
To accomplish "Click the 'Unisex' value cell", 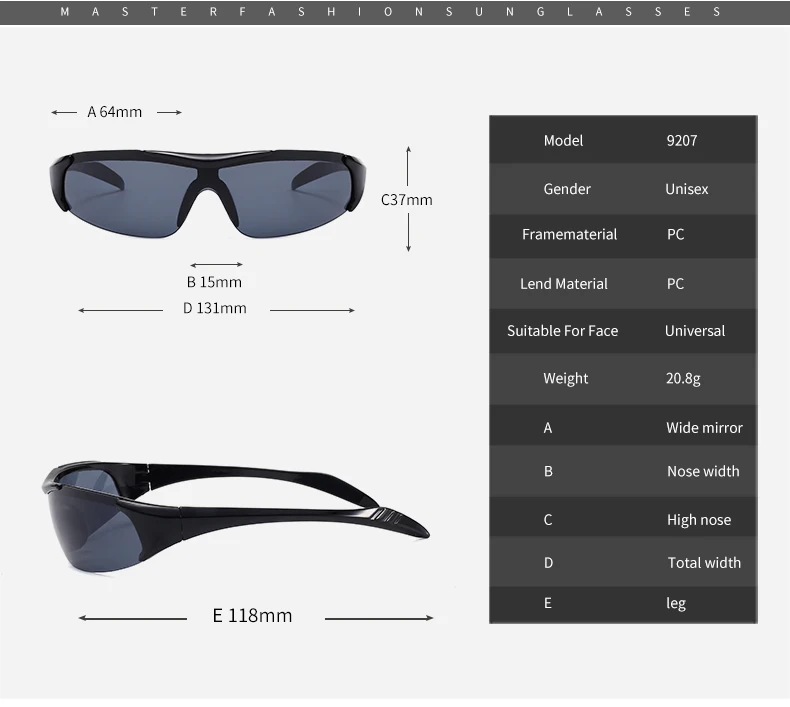I will (687, 189).
